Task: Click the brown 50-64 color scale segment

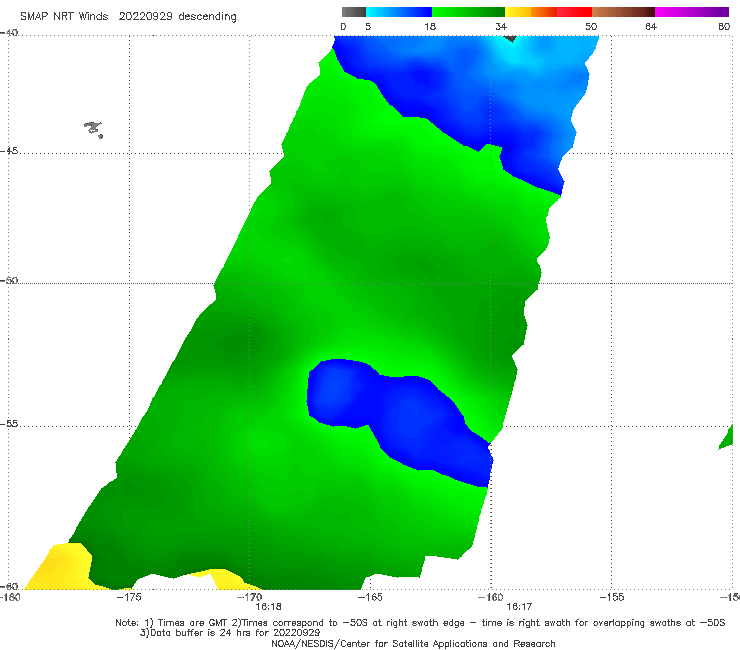Action: (623, 12)
